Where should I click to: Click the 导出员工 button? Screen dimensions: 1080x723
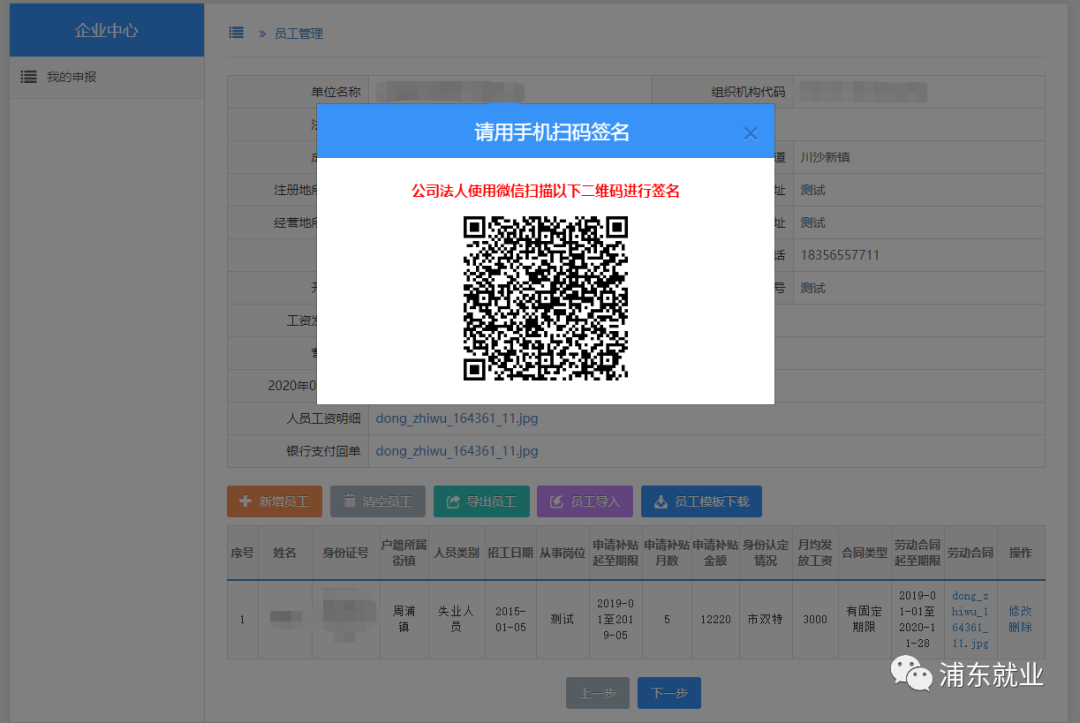(481, 501)
